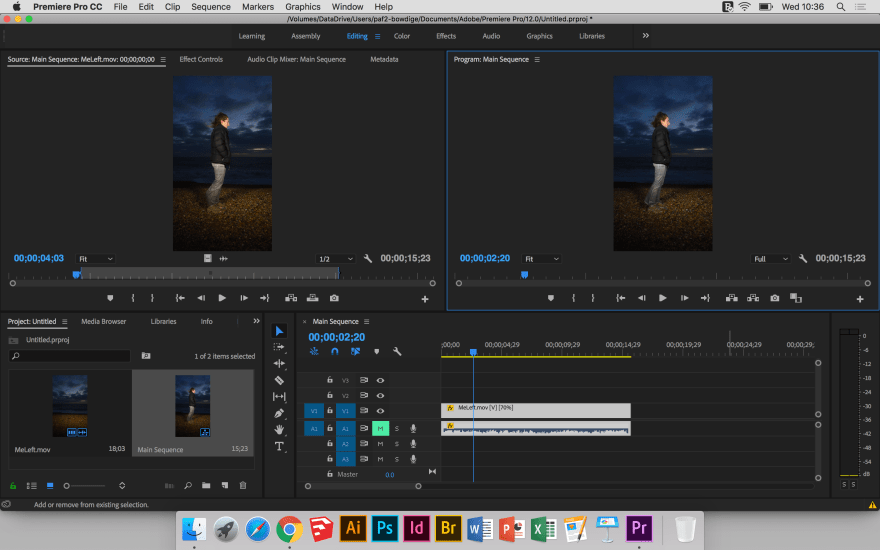Screen dimensions: 880x550
Task: Play the Source monitor clip
Action: (x=222, y=298)
